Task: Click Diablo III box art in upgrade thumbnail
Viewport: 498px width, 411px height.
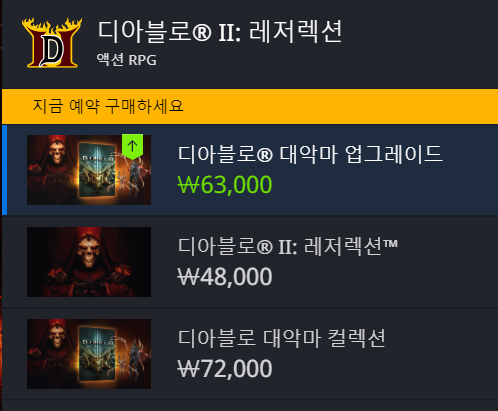Action: click(97, 169)
